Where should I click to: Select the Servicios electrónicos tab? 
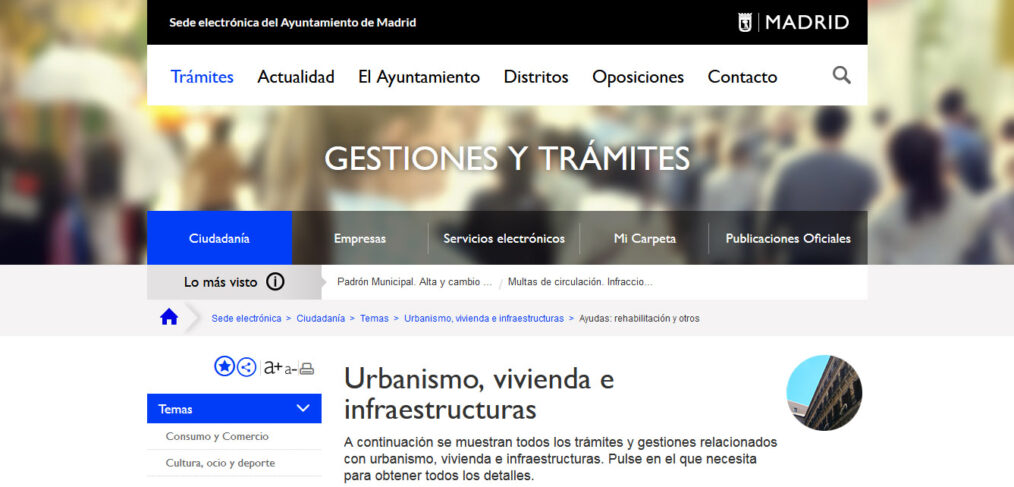coord(504,238)
